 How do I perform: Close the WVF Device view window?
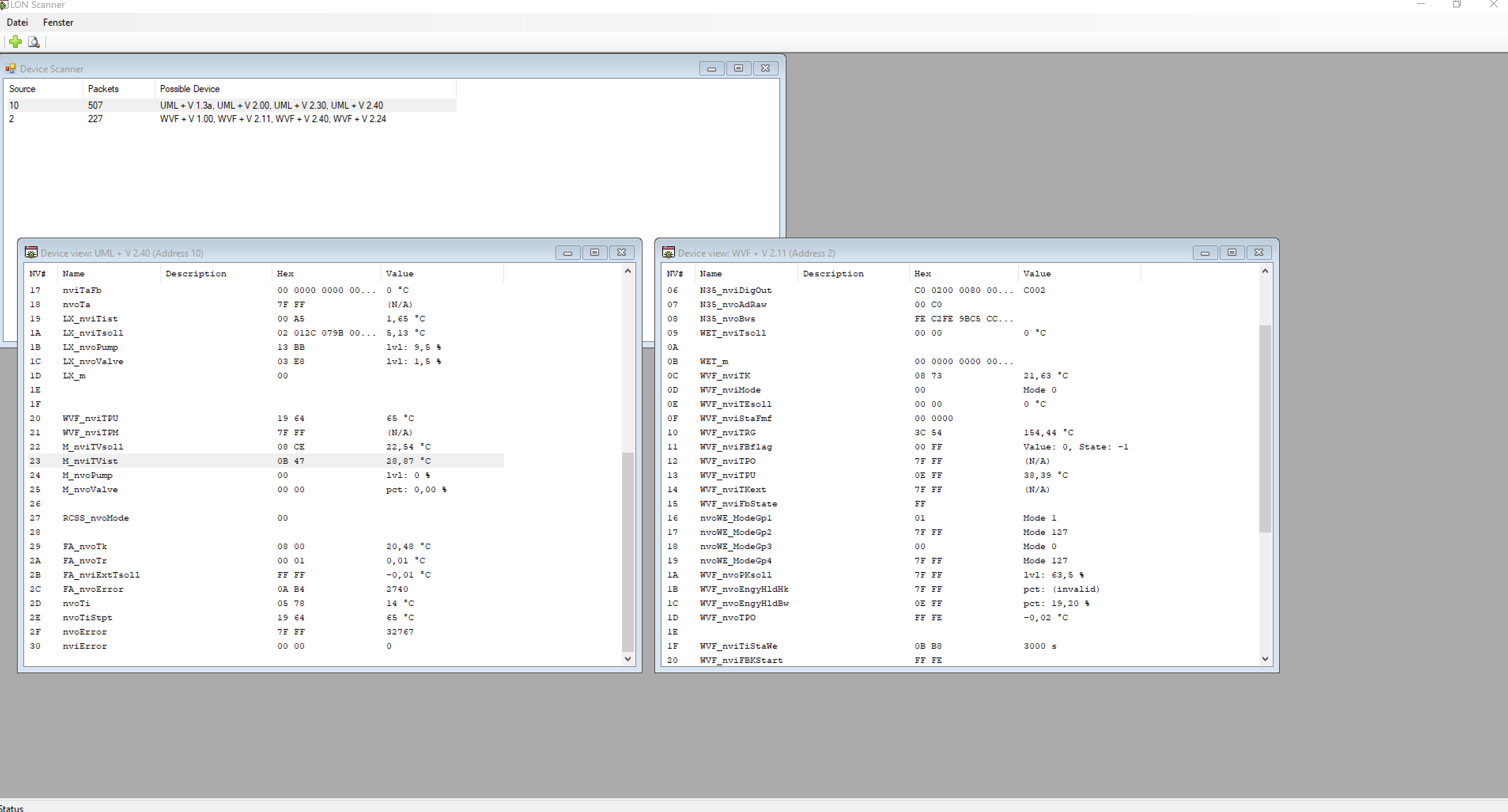[1259, 252]
